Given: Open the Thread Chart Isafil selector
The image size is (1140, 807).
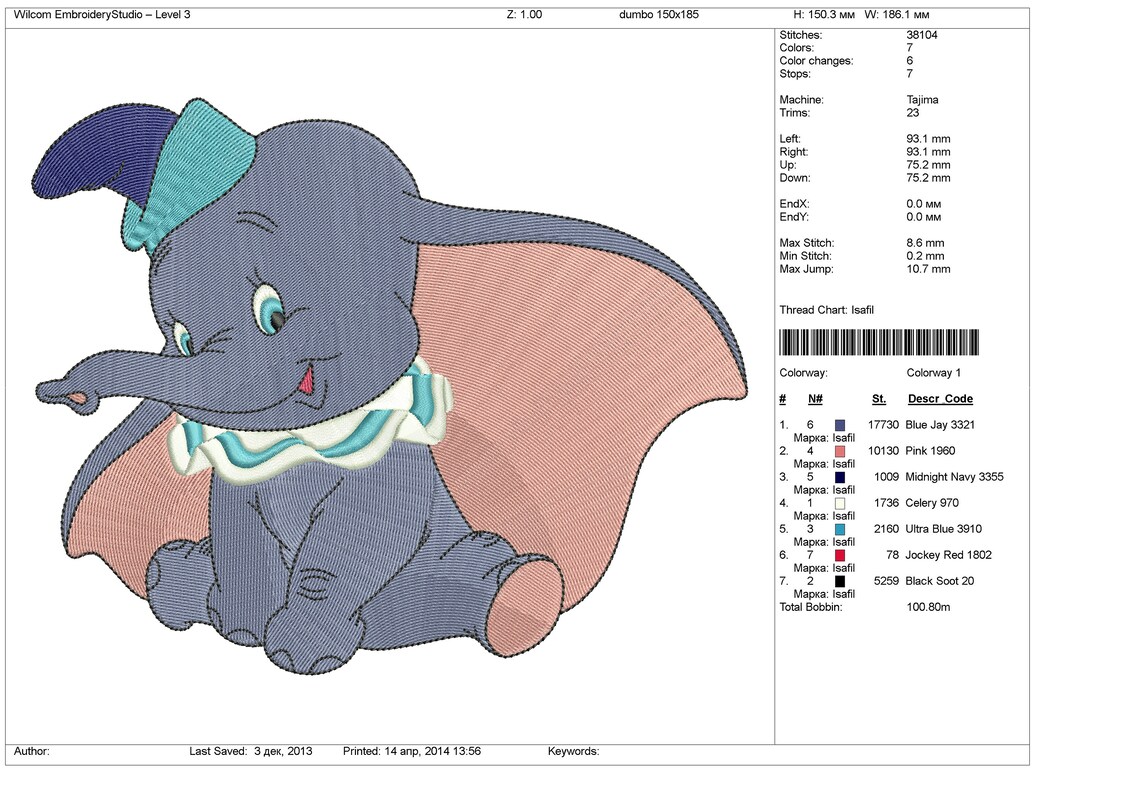Looking at the screenshot, I should (x=828, y=309).
